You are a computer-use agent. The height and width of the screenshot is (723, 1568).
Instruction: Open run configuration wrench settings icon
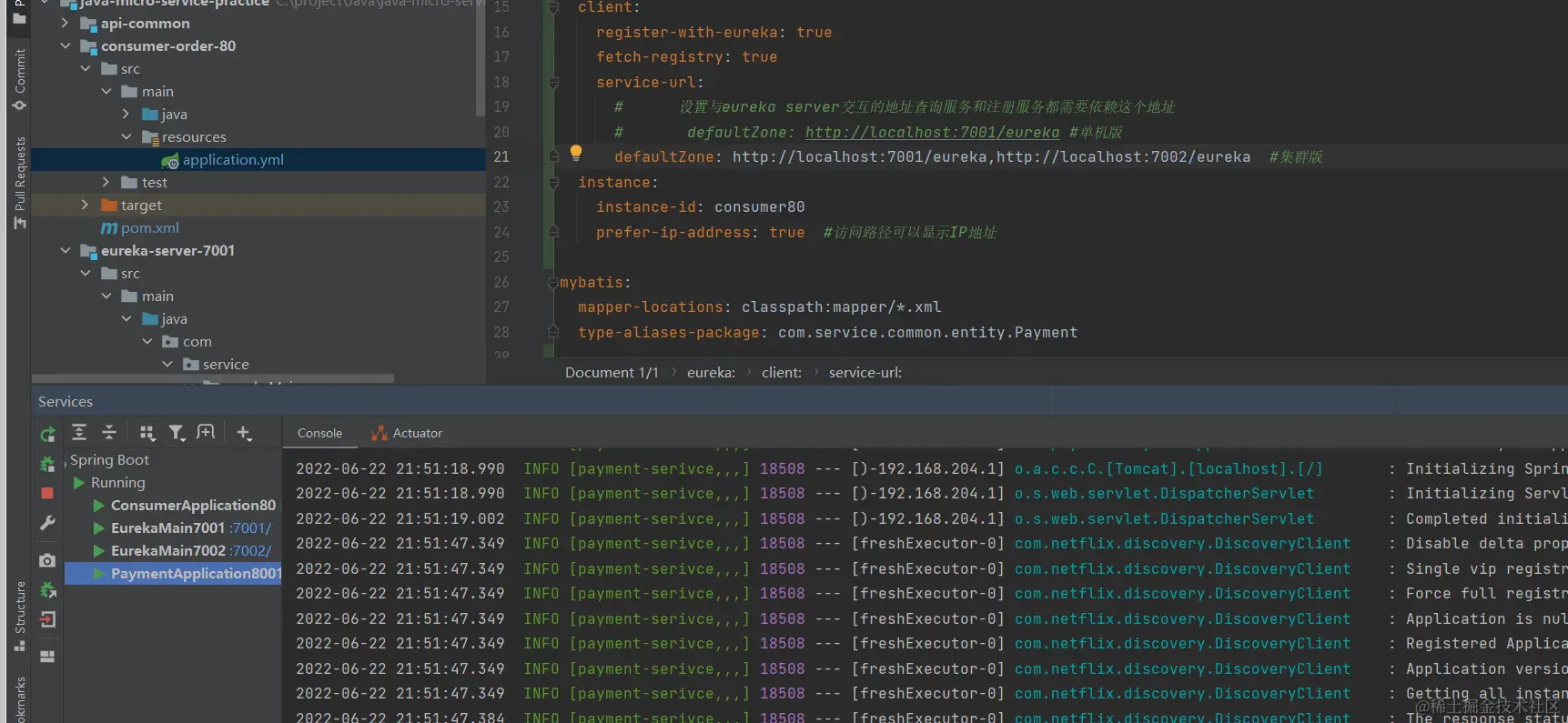tap(47, 523)
